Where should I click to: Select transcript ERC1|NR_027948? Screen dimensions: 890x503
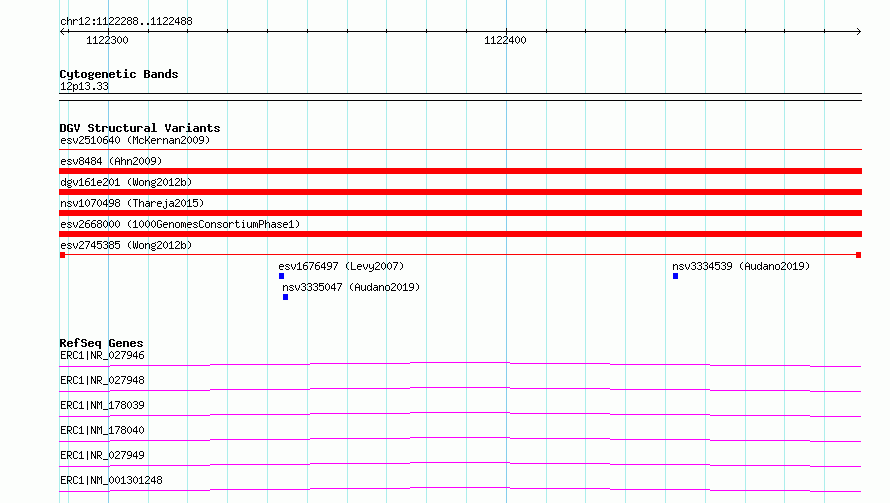pos(102,380)
